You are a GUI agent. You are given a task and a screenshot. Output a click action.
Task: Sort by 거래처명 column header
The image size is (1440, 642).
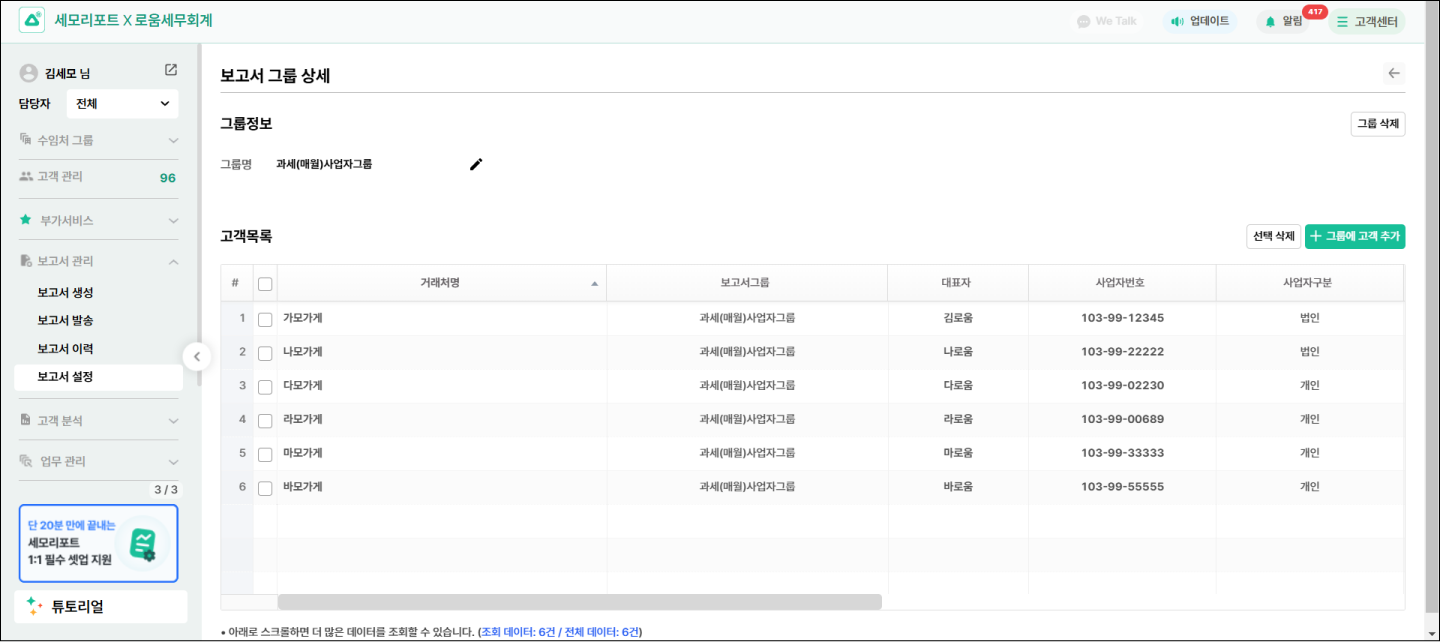440,283
